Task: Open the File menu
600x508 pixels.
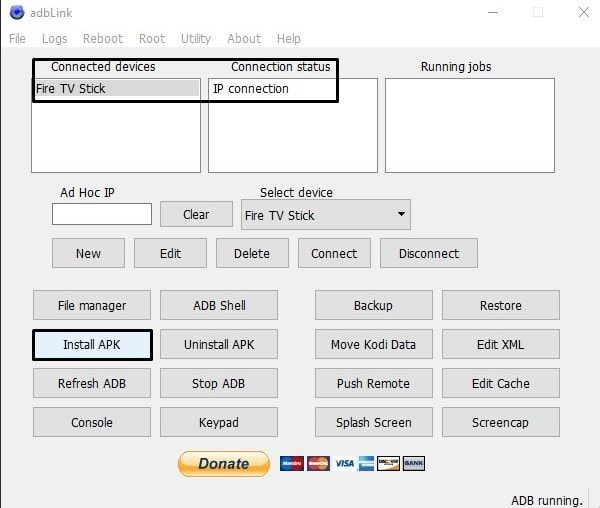Action: point(17,39)
